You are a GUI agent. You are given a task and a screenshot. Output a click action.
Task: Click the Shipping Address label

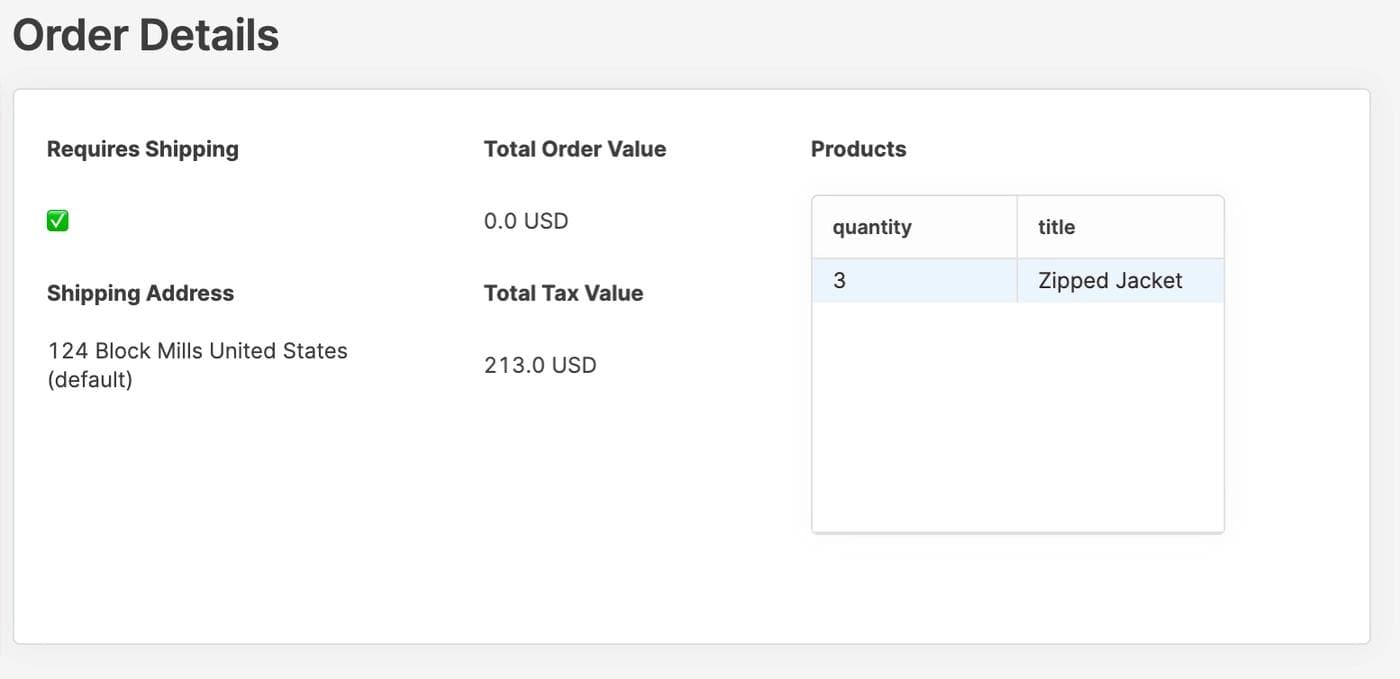tap(140, 293)
